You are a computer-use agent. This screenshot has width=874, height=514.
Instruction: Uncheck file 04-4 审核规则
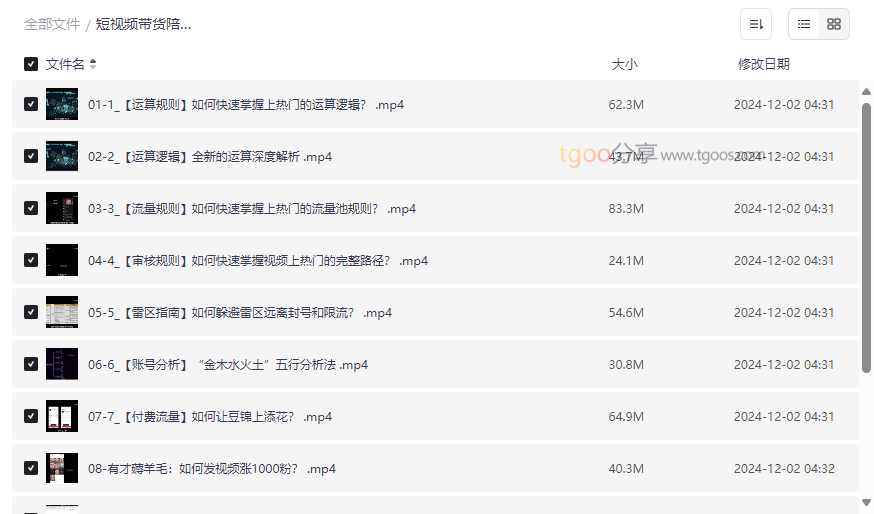pyautogui.click(x=31, y=260)
